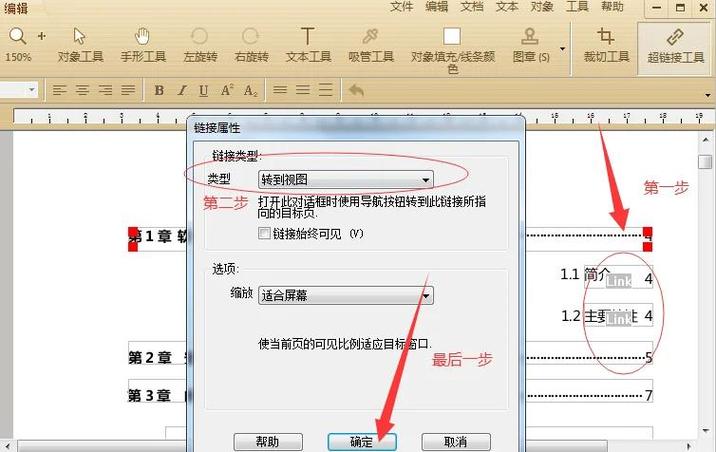Viewport: 716px width, 452px height.
Task: Open the stamp tool dropdown arrow
Action: click(x=563, y=49)
